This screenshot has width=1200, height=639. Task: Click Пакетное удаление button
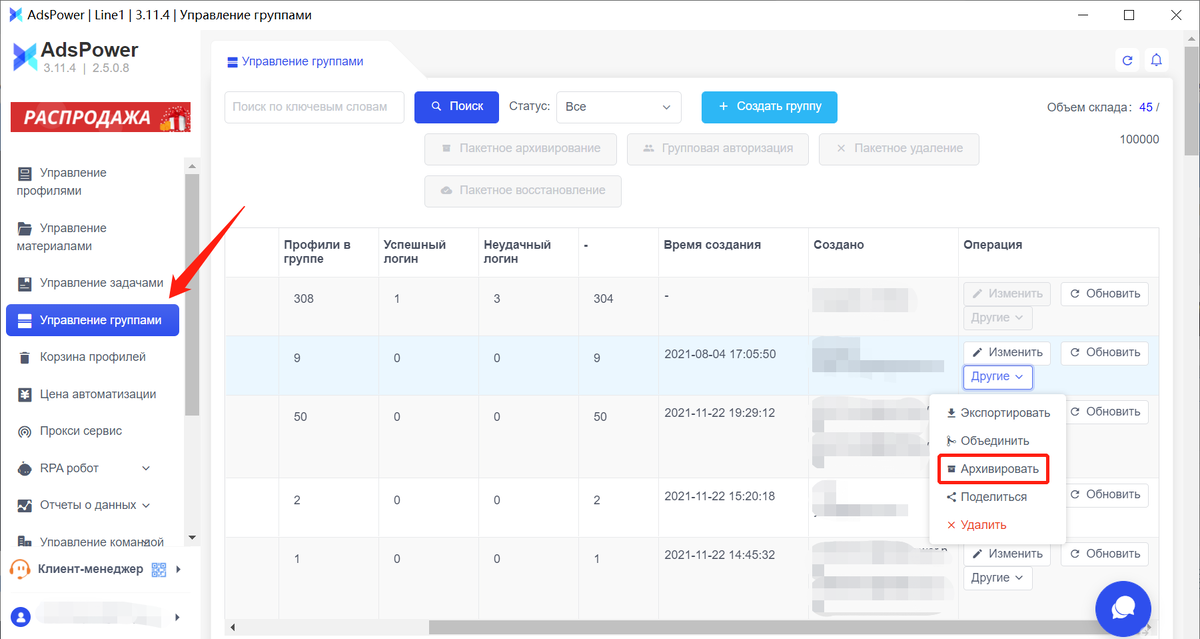coord(899,148)
